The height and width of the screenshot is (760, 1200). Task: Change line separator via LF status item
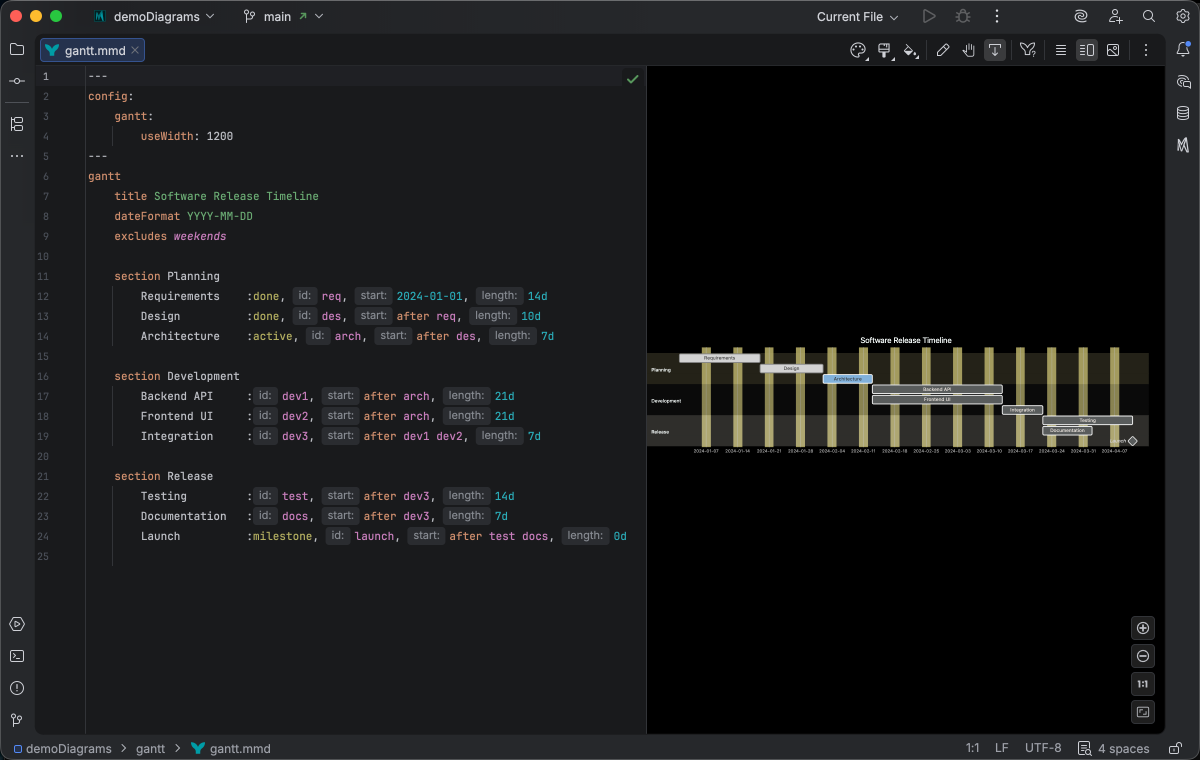point(1002,748)
